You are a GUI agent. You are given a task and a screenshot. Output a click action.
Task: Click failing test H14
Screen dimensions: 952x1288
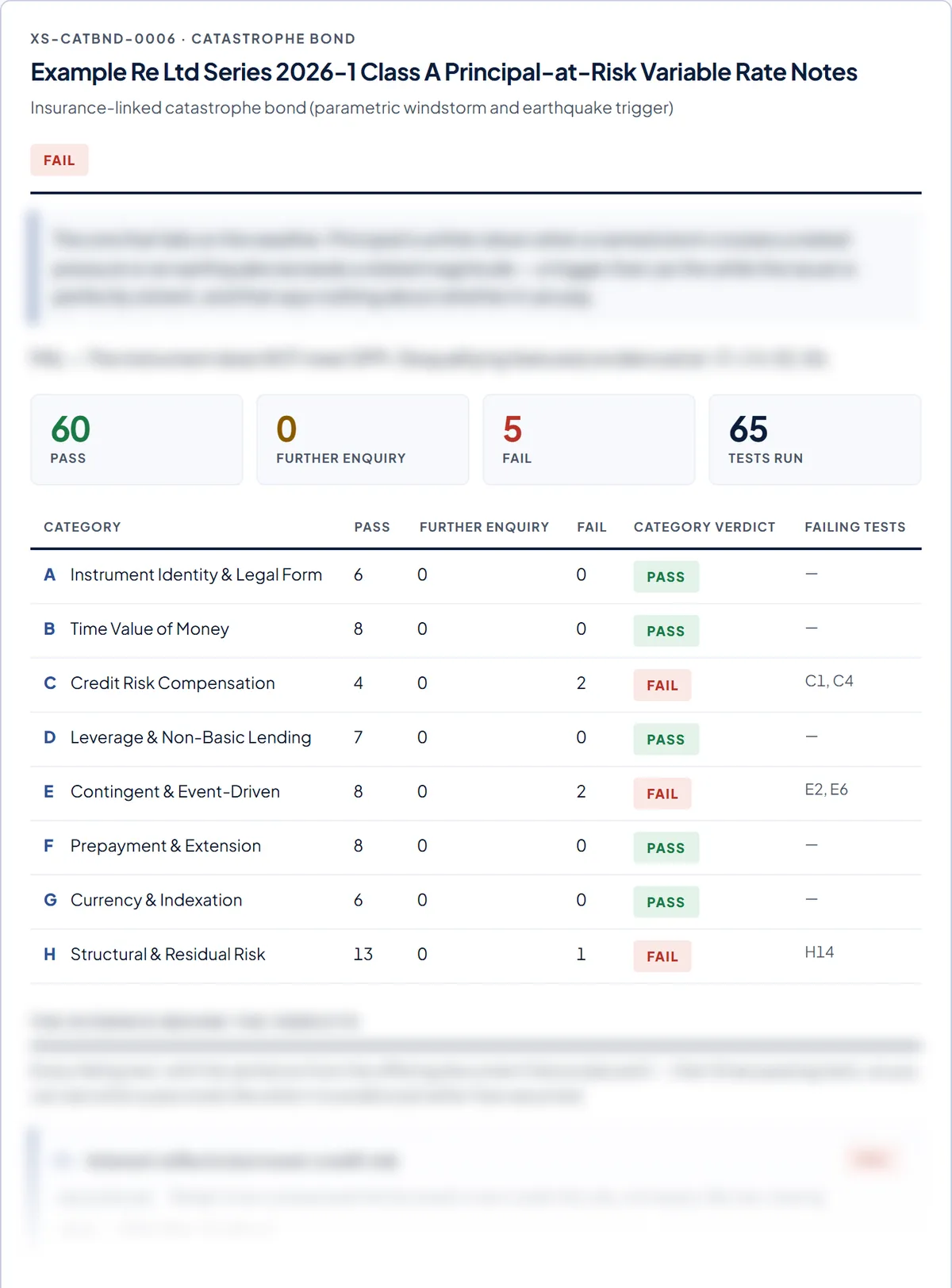[819, 952]
